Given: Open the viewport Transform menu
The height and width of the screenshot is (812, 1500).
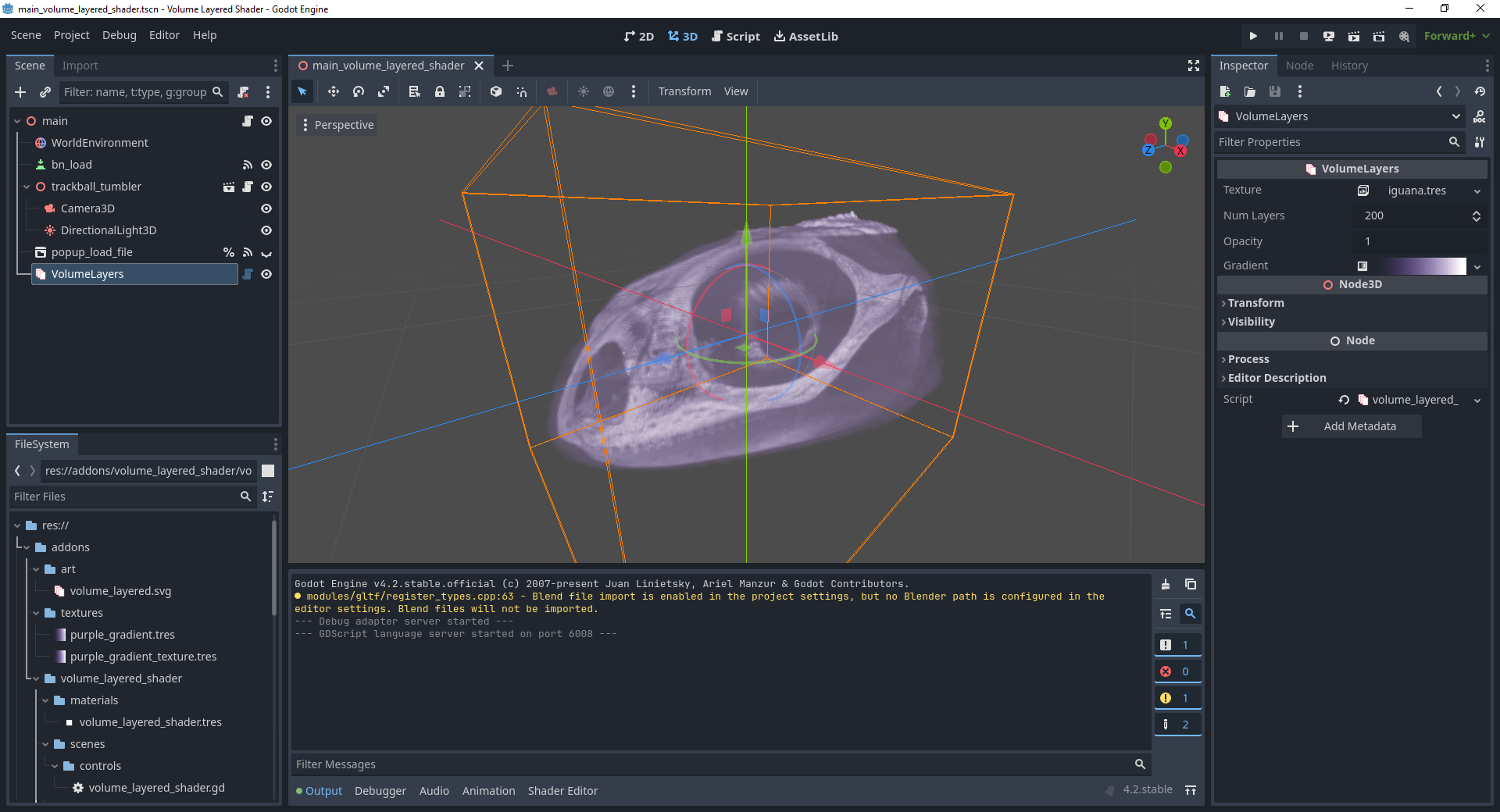Looking at the screenshot, I should click(x=684, y=91).
